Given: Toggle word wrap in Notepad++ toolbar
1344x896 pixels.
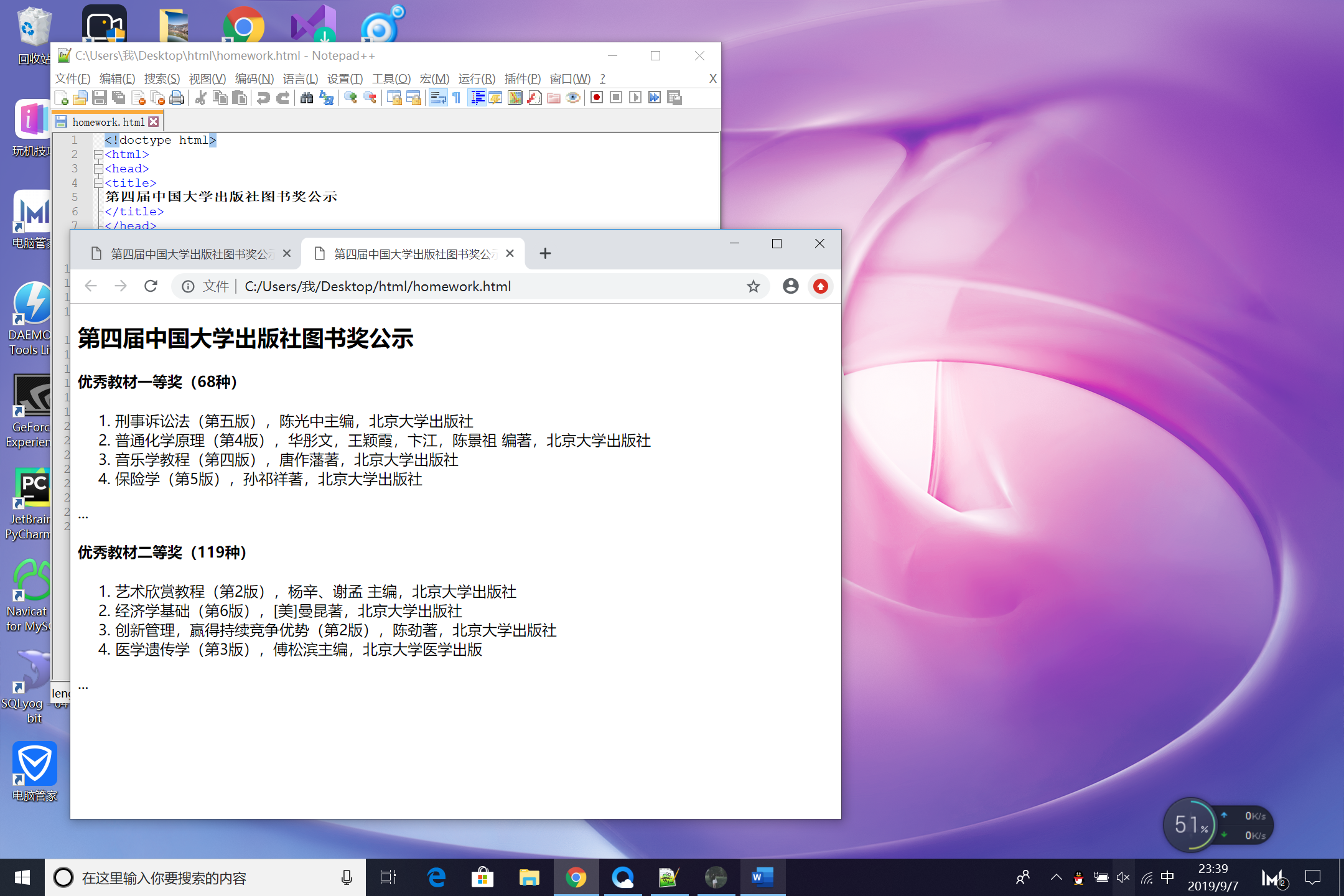Looking at the screenshot, I should pyautogui.click(x=438, y=98).
